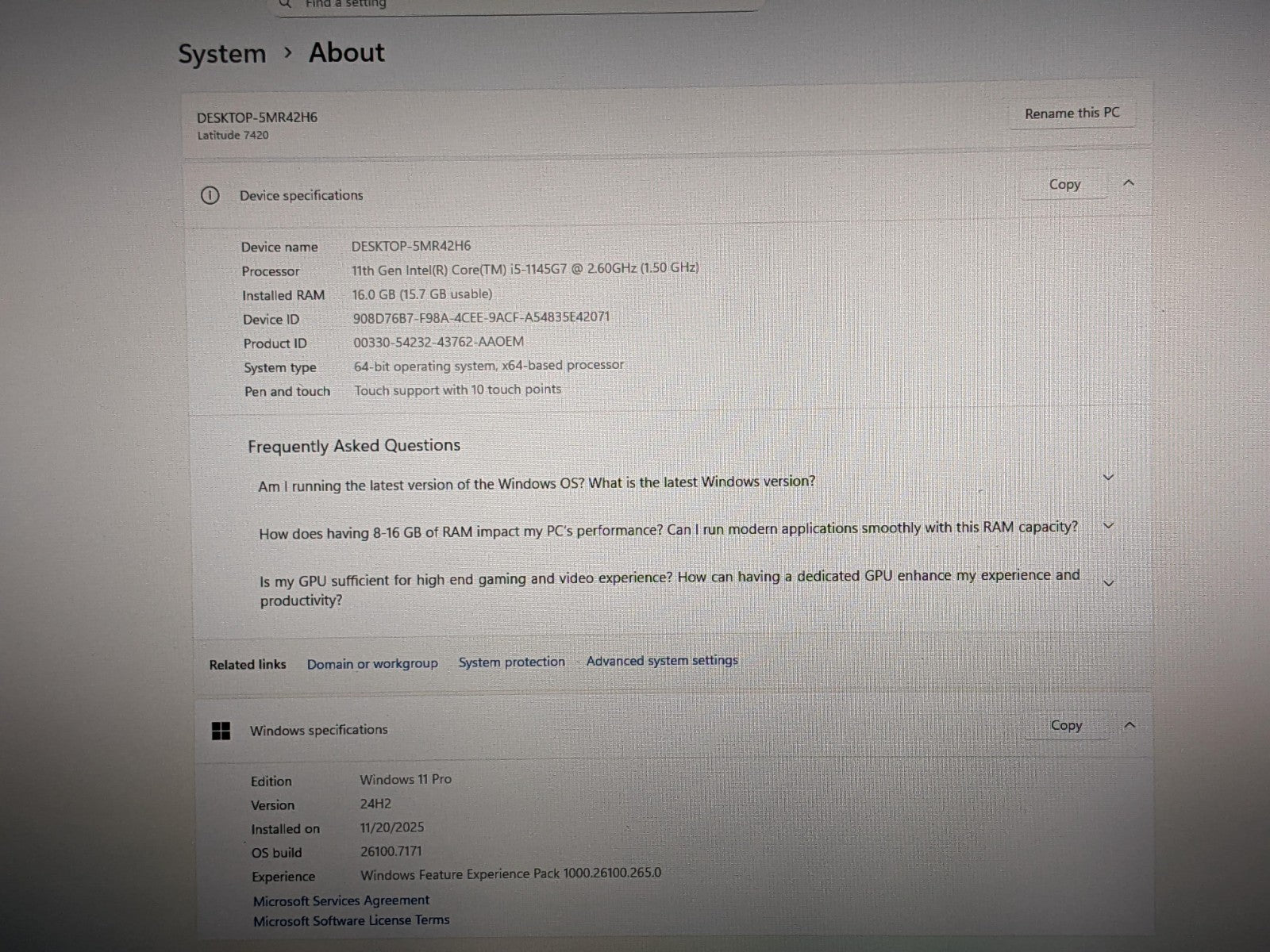Open the System protection link

pyautogui.click(x=512, y=662)
